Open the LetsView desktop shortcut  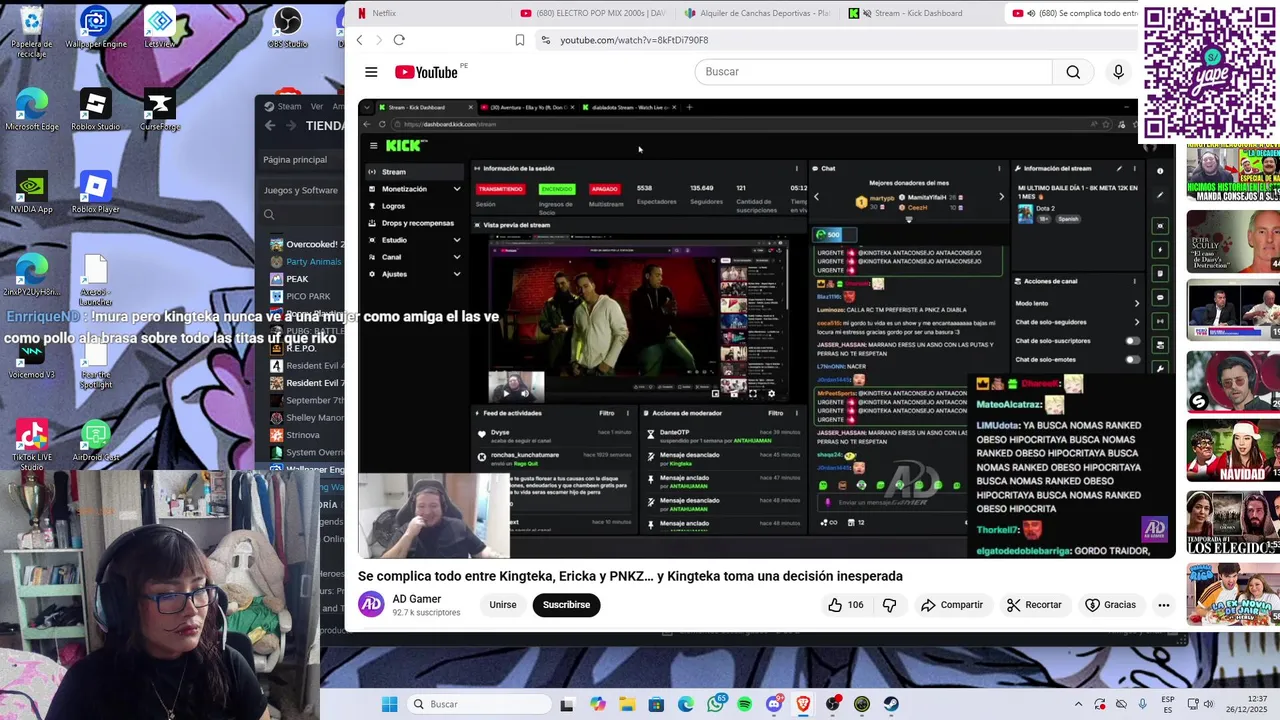[160, 28]
